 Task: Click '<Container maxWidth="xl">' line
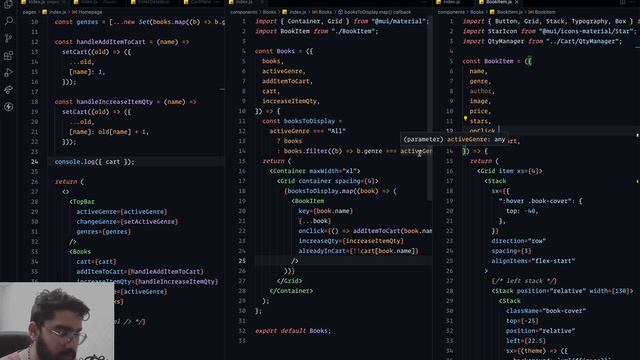[315, 171]
